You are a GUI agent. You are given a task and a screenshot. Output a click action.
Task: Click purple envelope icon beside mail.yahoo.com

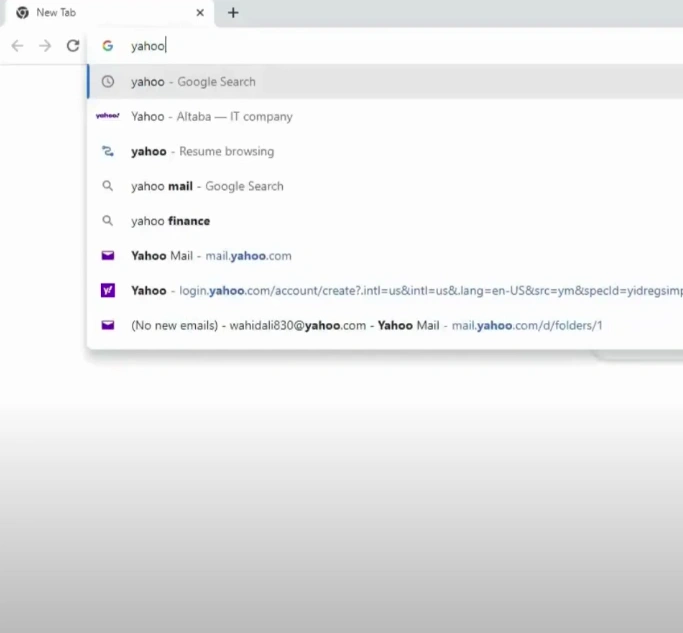[x=108, y=256]
